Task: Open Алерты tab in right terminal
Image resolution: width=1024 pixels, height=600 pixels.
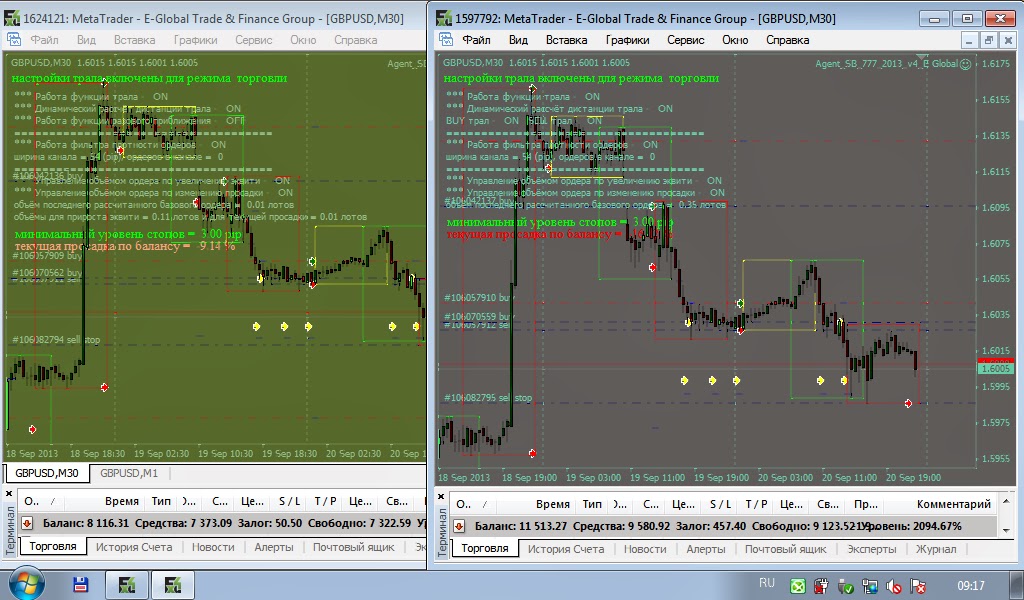Action: pos(705,549)
